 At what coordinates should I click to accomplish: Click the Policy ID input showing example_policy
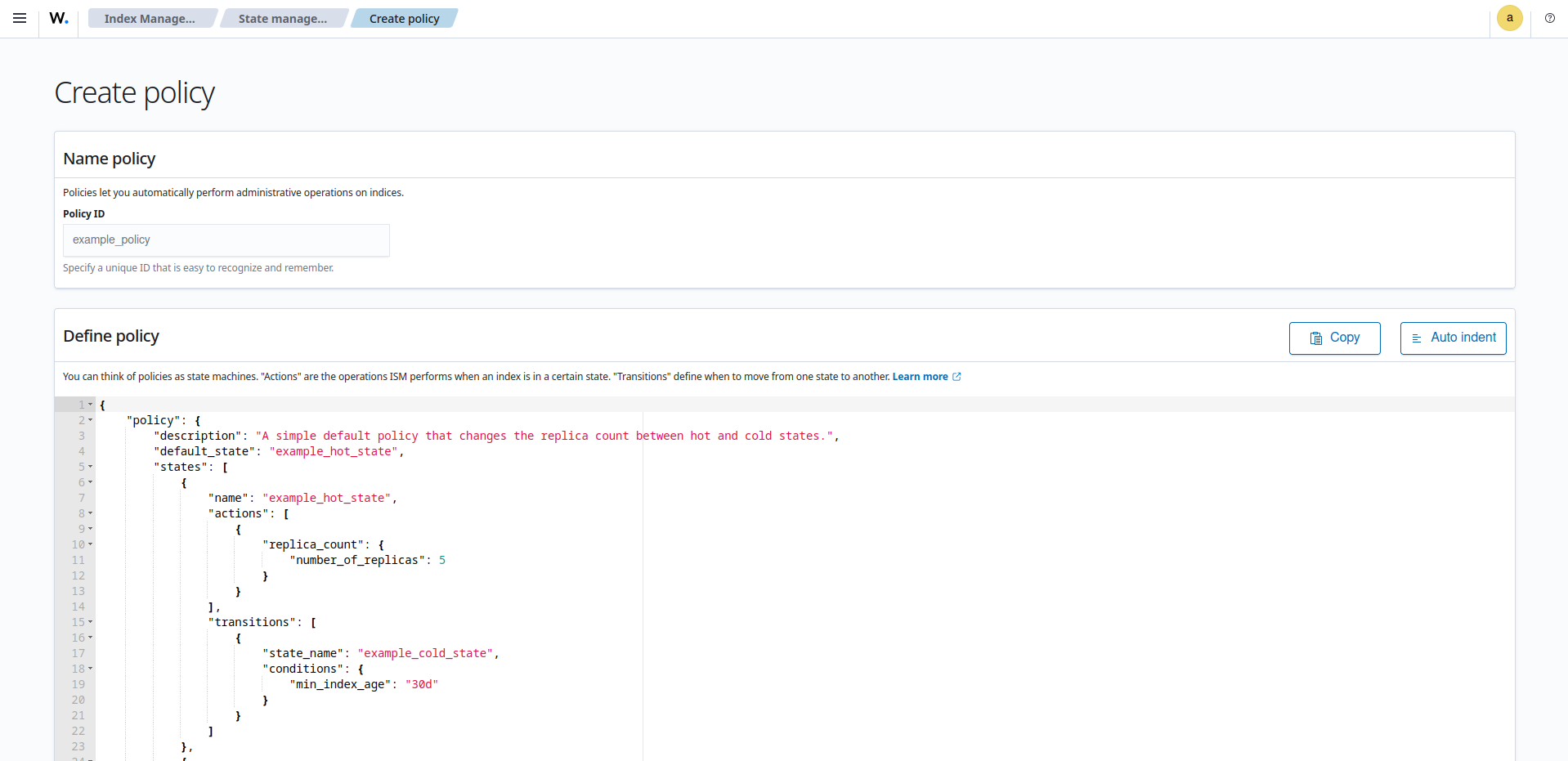226,239
